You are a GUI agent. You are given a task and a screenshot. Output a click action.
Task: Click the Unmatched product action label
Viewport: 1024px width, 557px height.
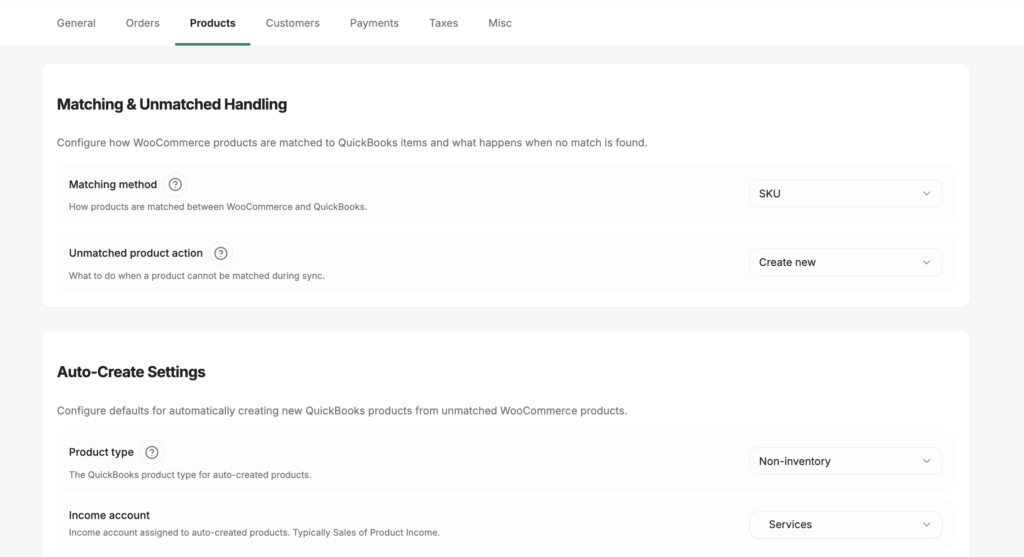tap(136, 253)
